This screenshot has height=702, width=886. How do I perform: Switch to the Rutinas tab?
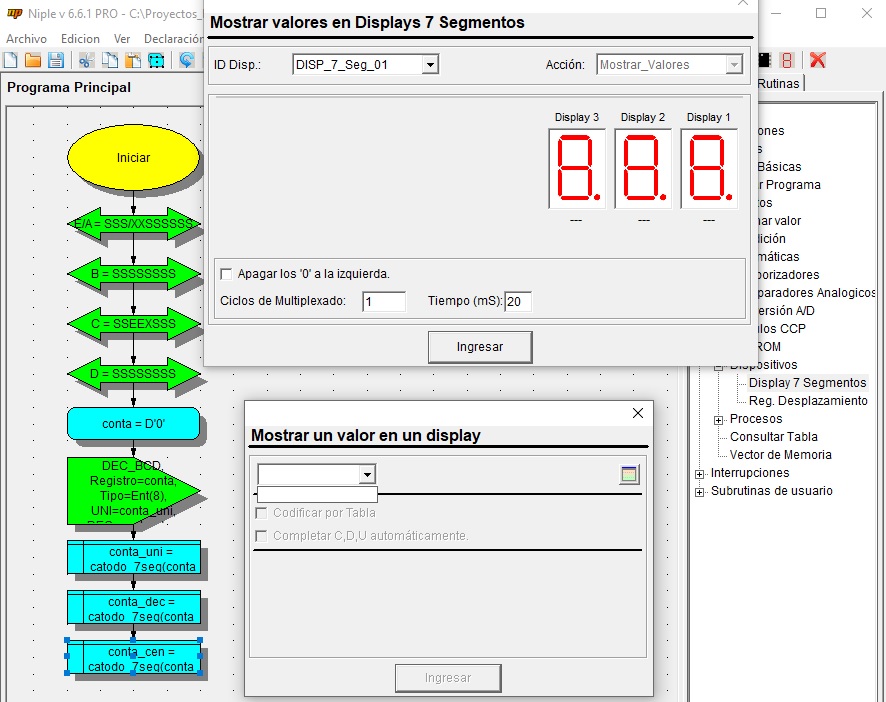click(x=779, y=84)
